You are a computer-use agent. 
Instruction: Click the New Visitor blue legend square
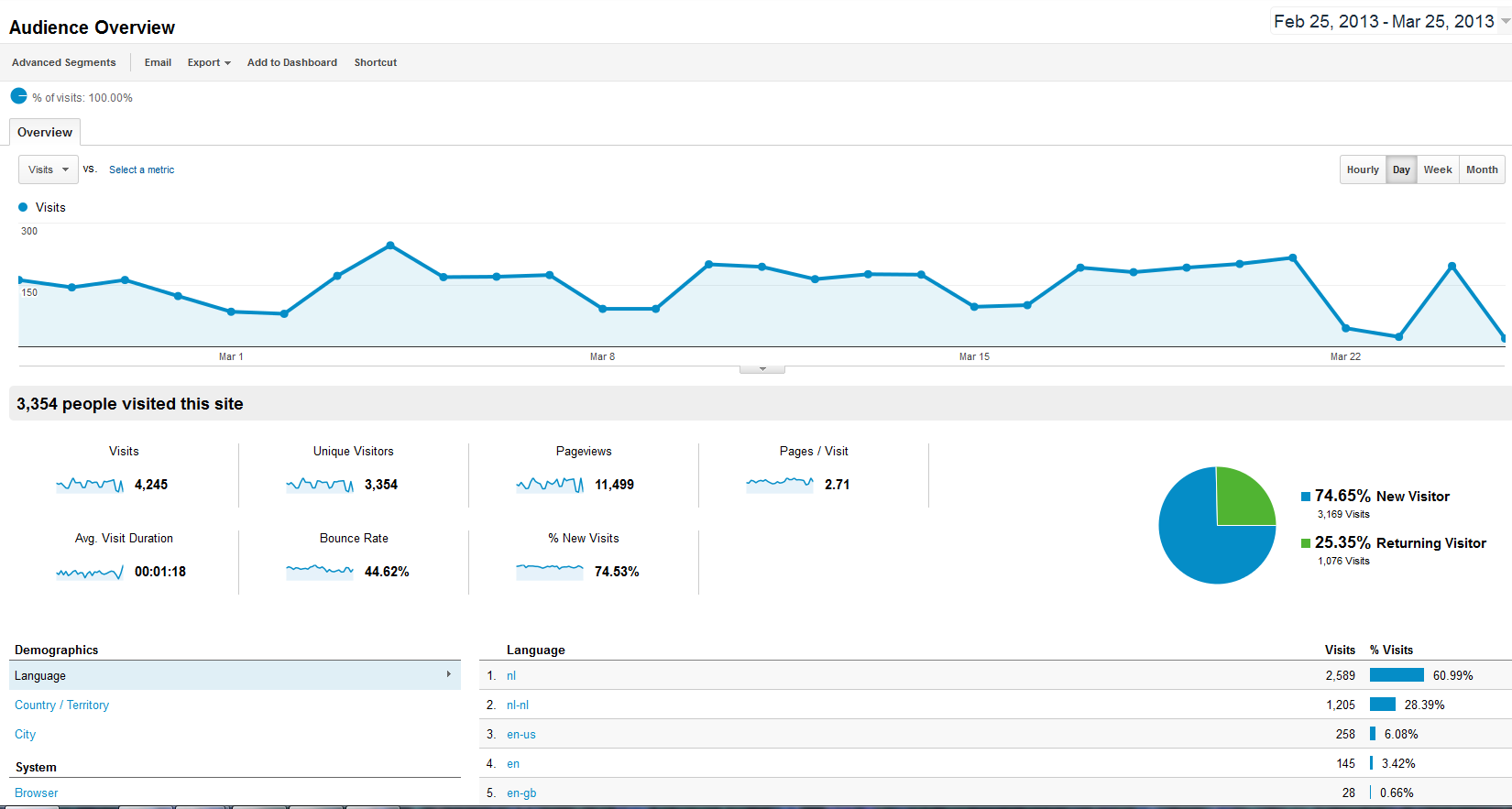pyautogui.click(x=1306, y=497)
